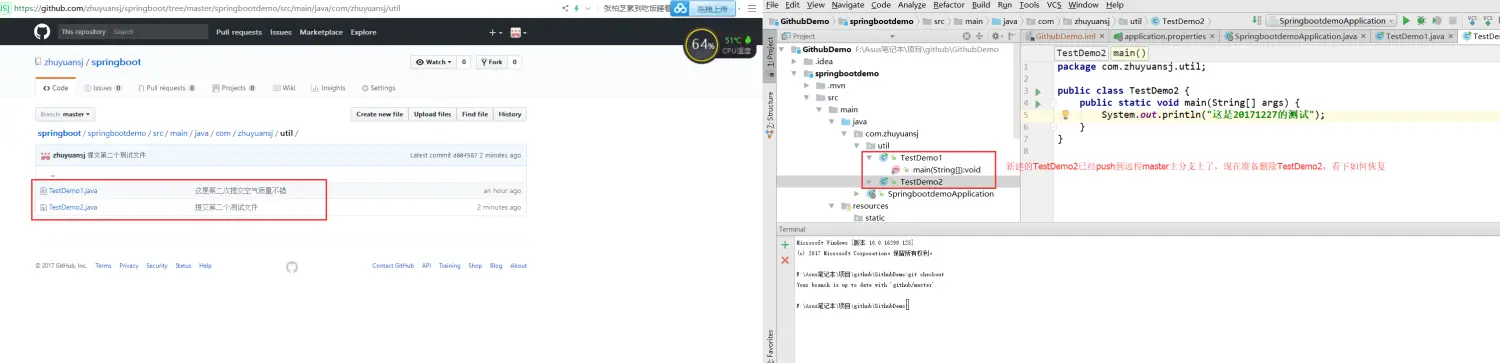Expand the .idea folder in project tree
This screenshot has width=1500, height=363.
pyautogui.click(x=795, y=61)
